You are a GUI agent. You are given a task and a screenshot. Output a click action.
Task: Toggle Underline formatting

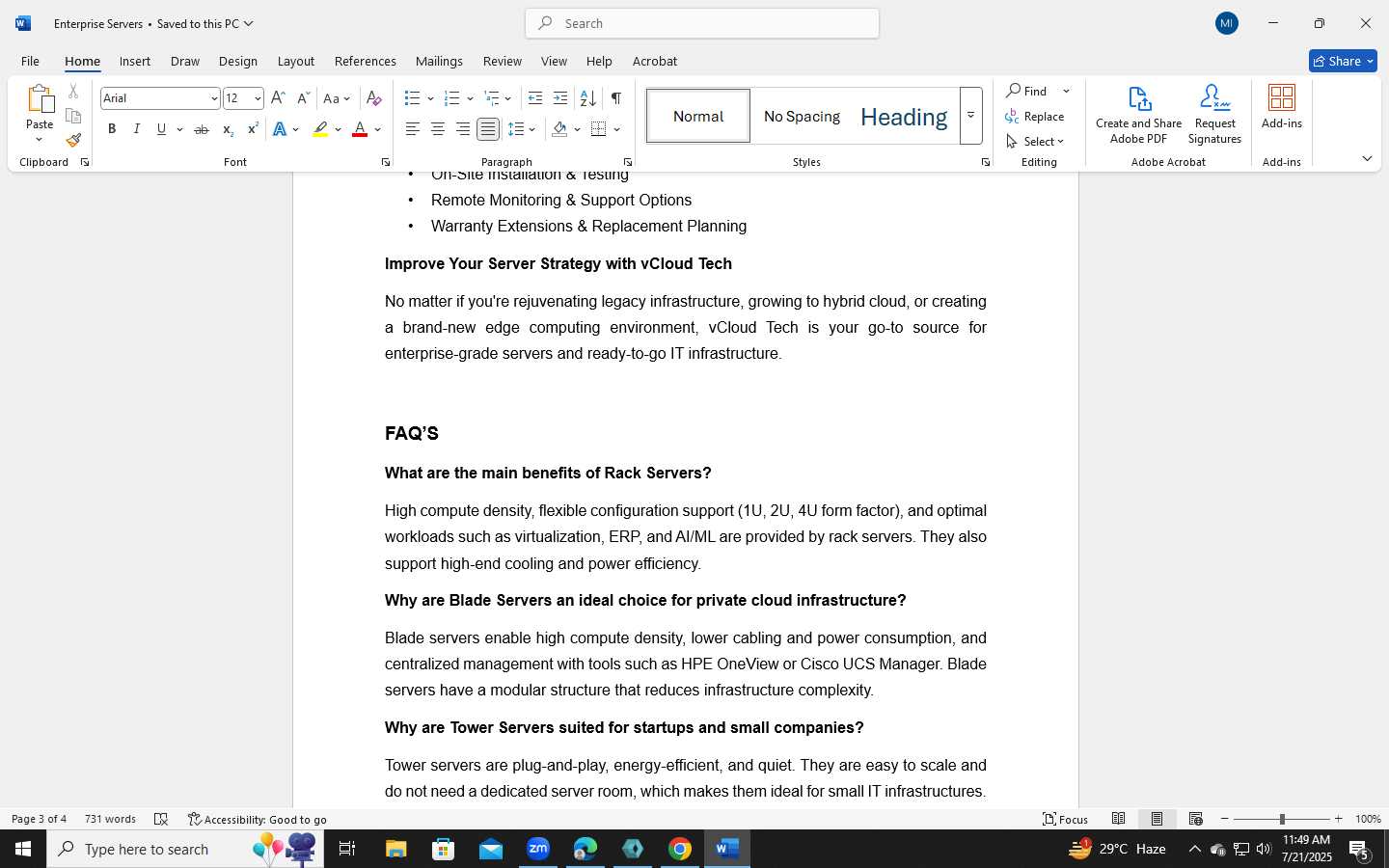[x=161, y=129]
